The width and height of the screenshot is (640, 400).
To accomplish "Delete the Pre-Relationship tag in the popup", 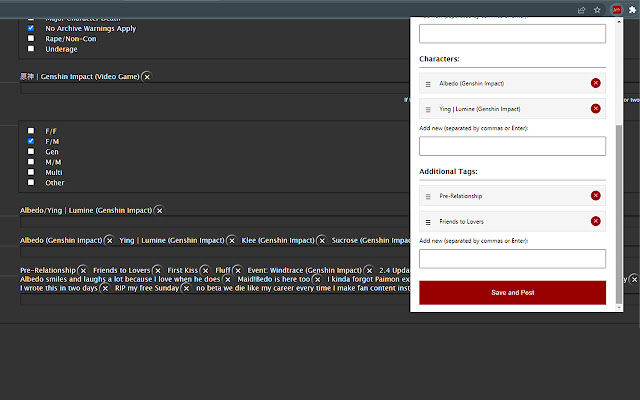I will click(x=596, y=196).
